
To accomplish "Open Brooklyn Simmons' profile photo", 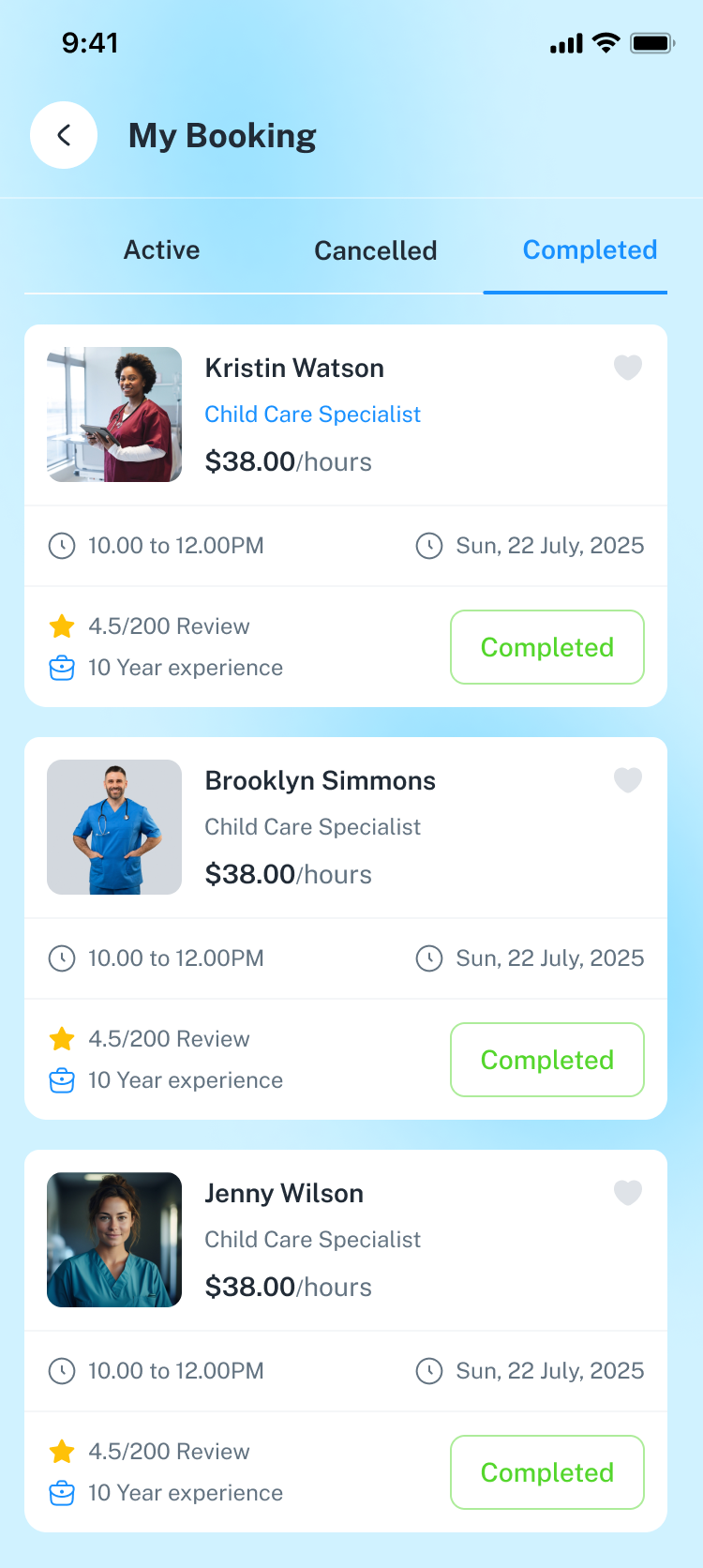I will tap(114, 827).
